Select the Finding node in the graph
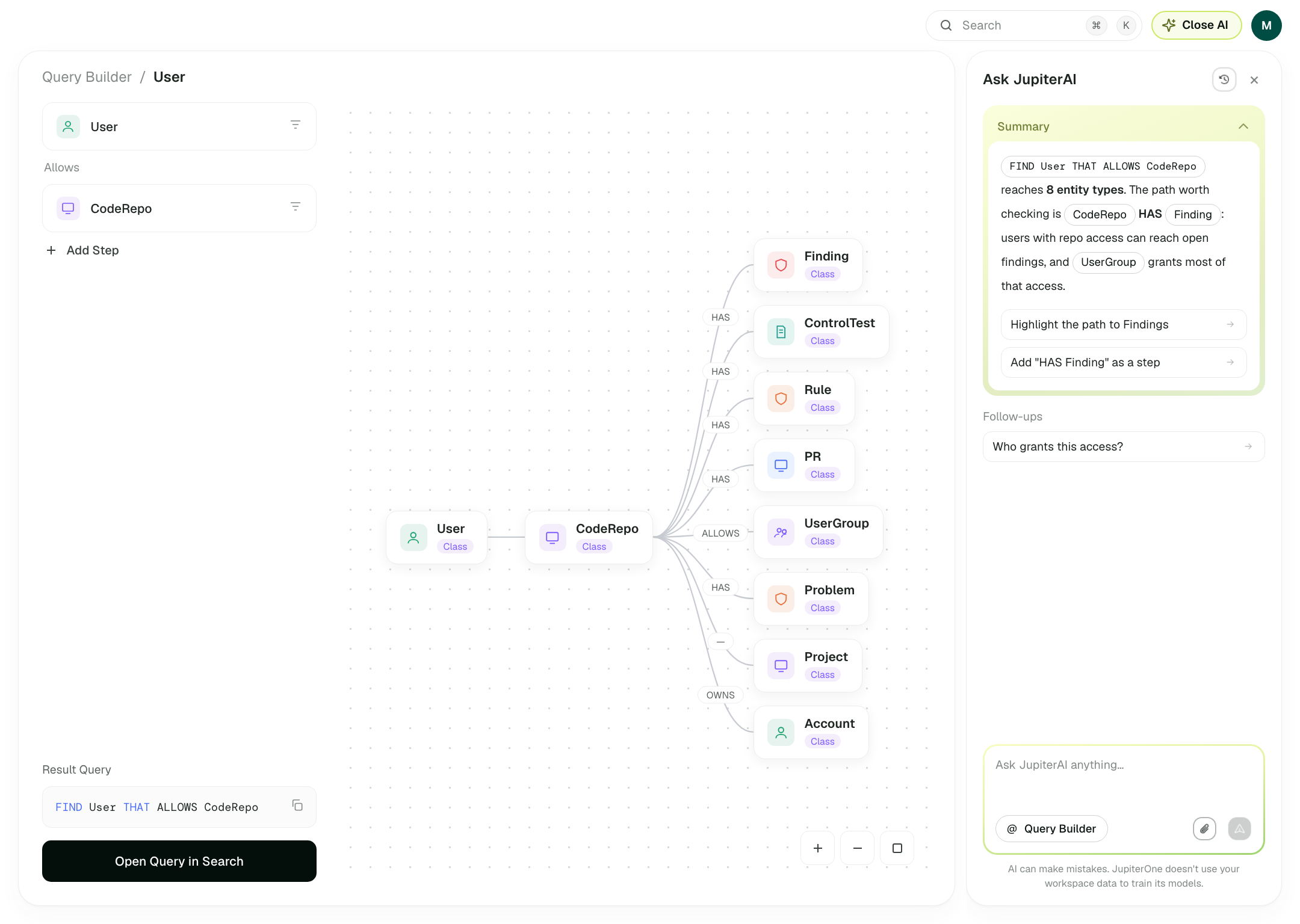 pyautogui.click(x=808, y=265)
